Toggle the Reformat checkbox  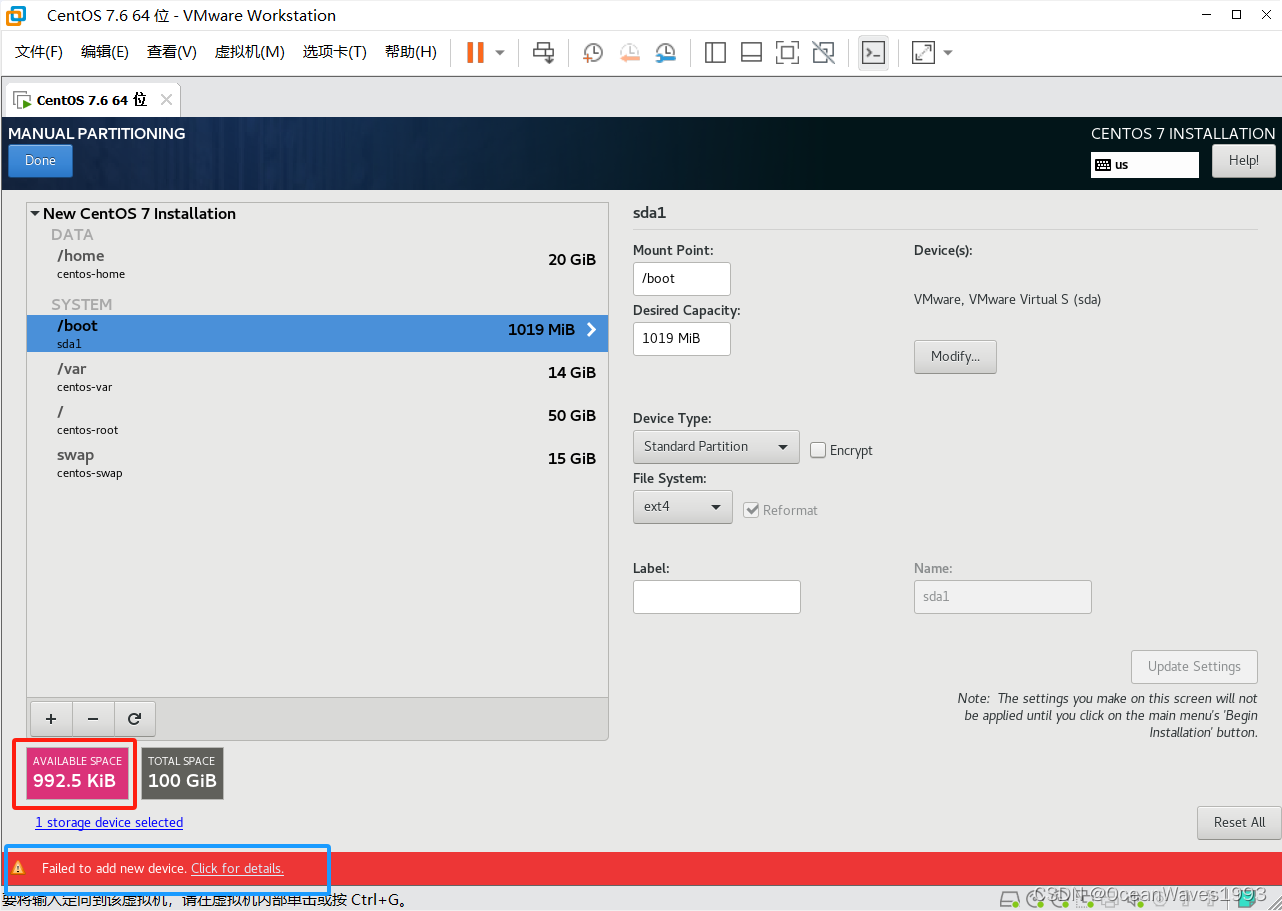pos(752,510)
